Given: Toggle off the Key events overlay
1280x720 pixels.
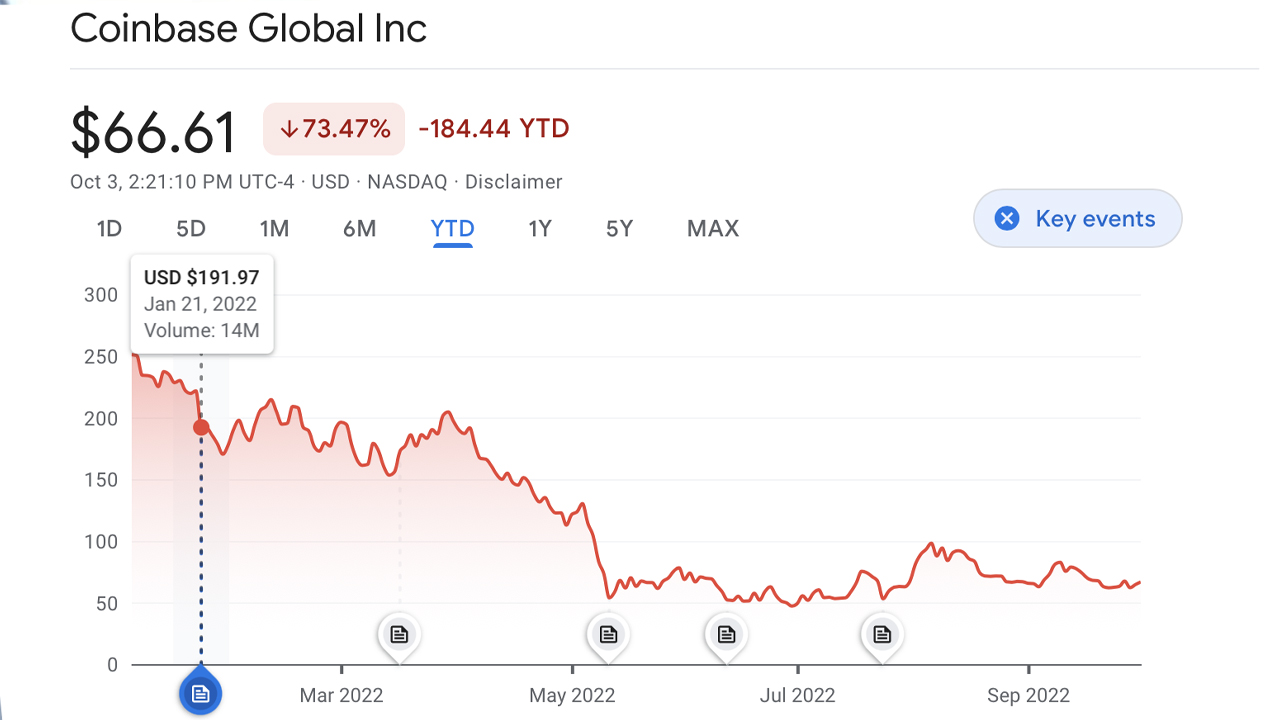Looking at the screenshot, I should click(x=1077, y=217).
